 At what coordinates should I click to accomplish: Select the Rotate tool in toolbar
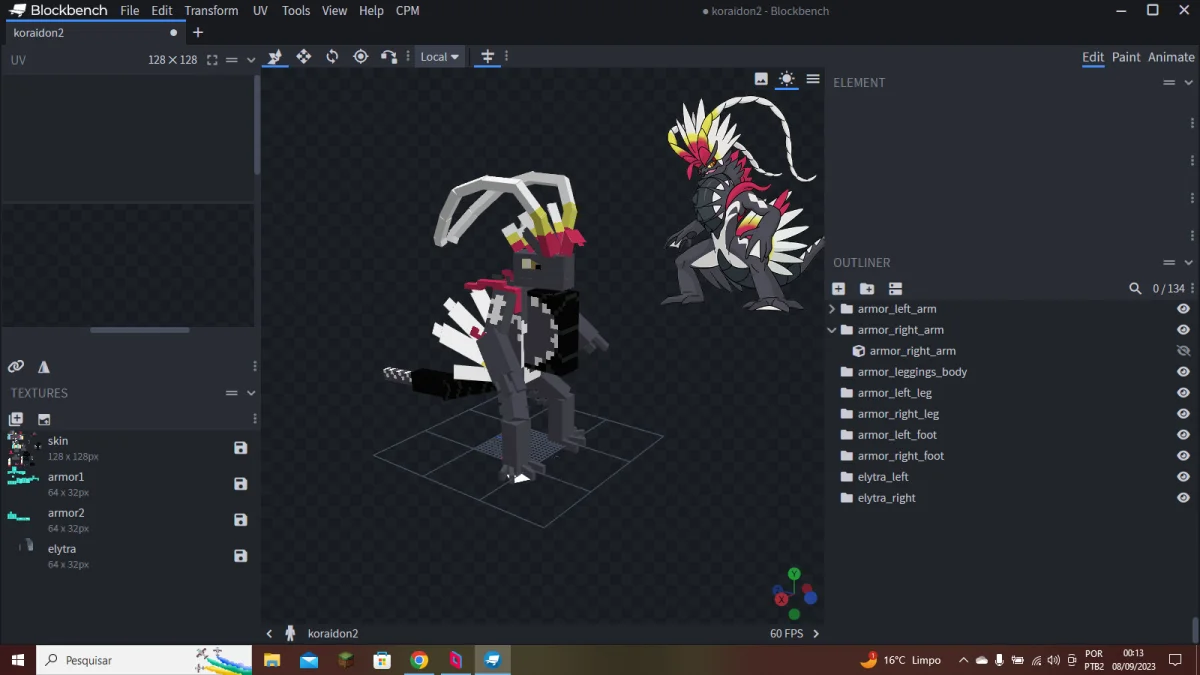(332, 57)
